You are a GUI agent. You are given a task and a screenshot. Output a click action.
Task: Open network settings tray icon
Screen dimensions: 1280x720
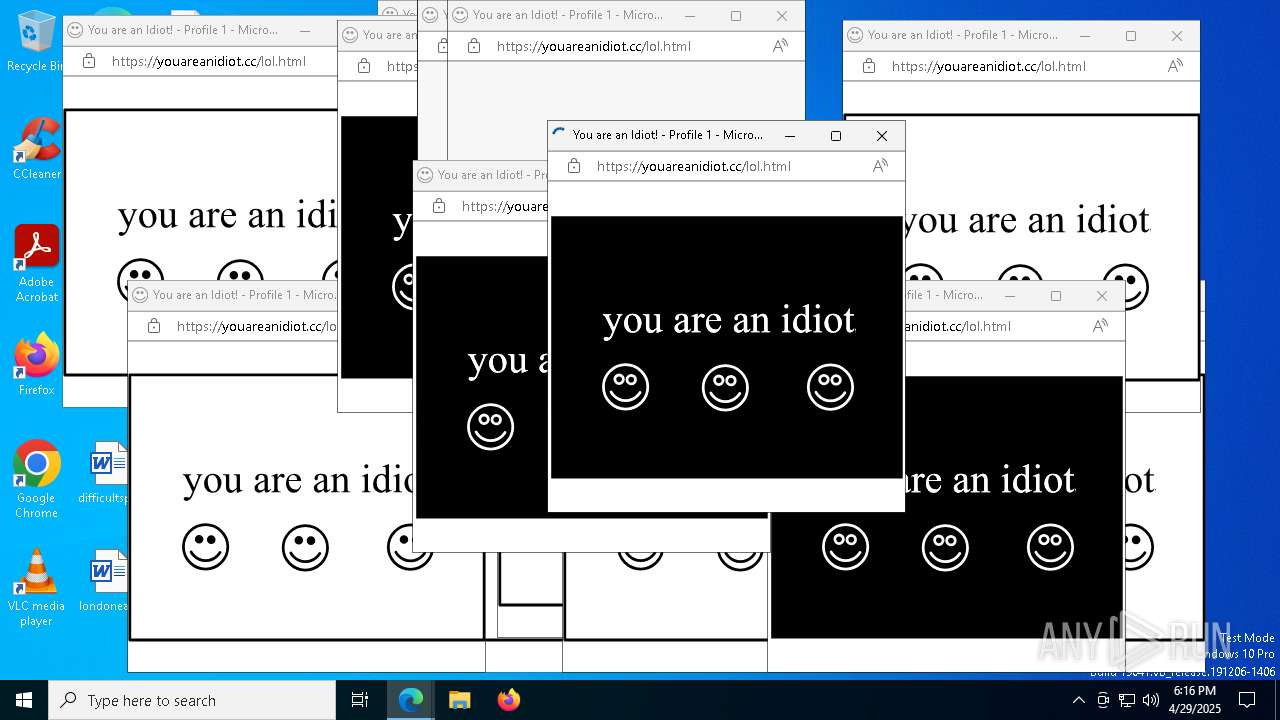coord(1127,700)
